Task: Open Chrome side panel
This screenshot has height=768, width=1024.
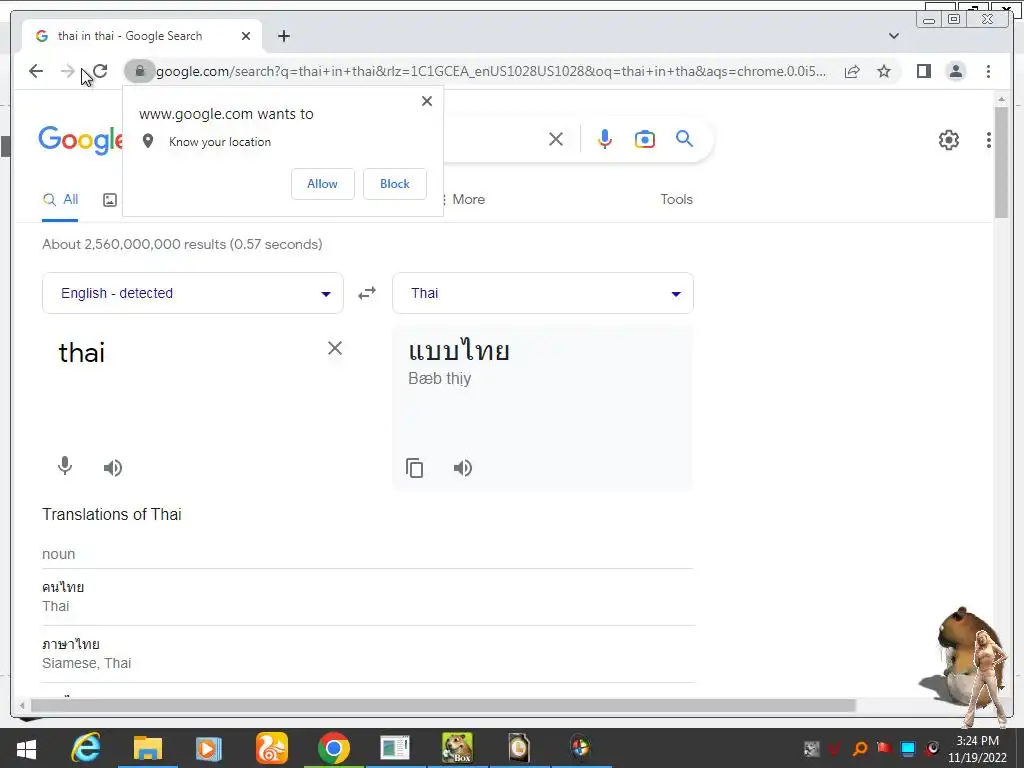Action: [x=923, y=71]
